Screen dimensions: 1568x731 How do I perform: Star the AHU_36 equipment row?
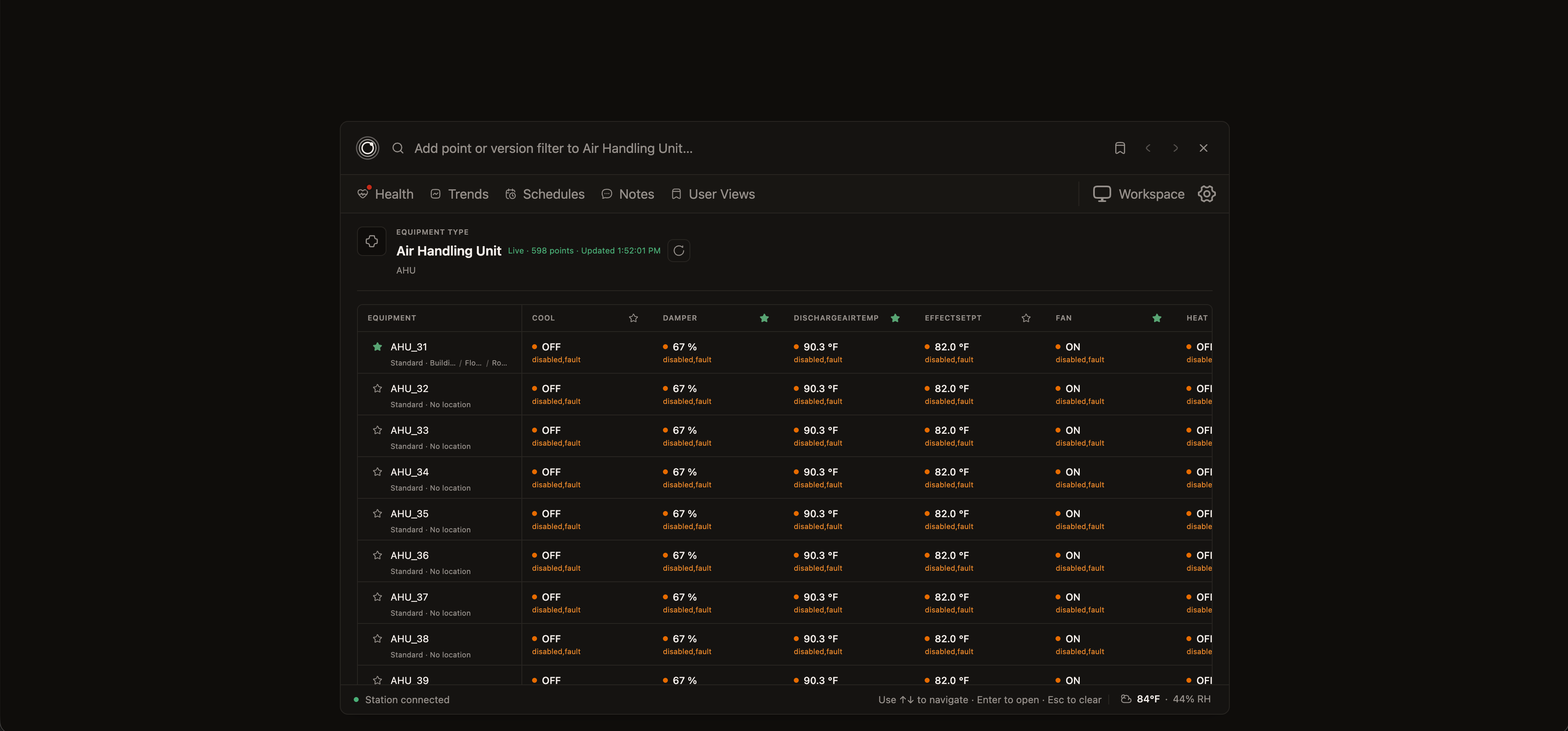coord(377,555)
